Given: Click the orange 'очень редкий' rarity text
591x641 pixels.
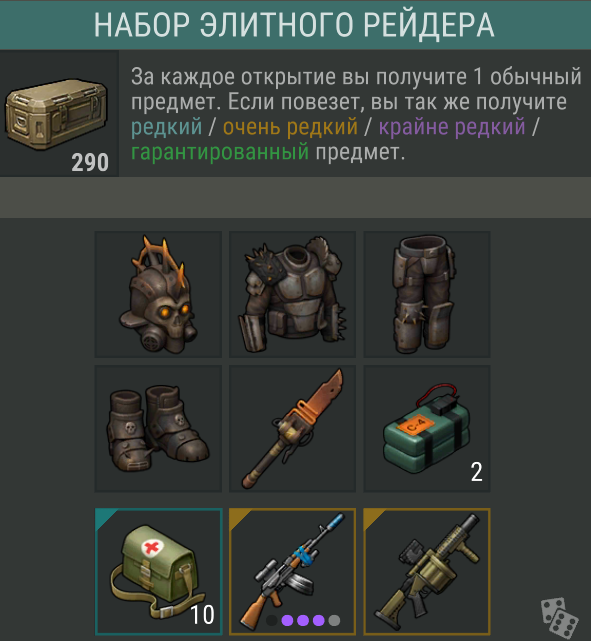Looking at the screenshot, I should [290, 127].
